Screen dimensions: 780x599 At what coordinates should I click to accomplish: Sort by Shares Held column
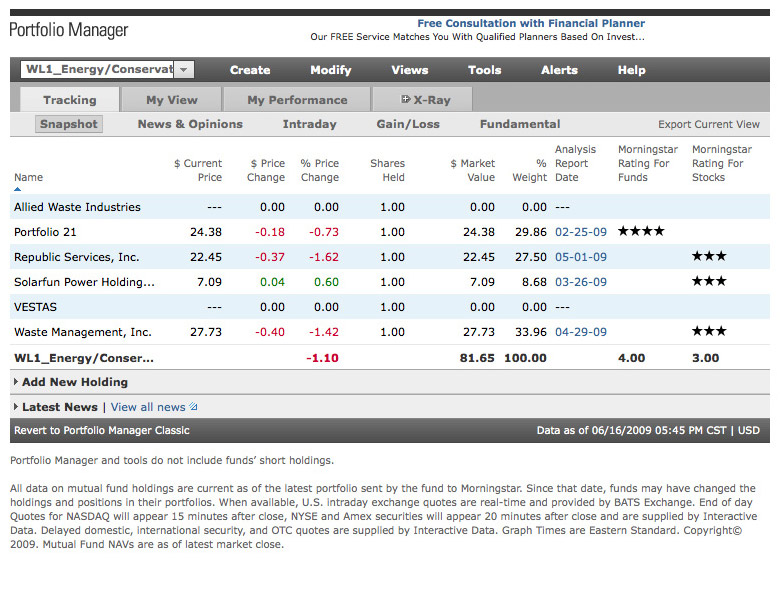[x=388, y=171]
